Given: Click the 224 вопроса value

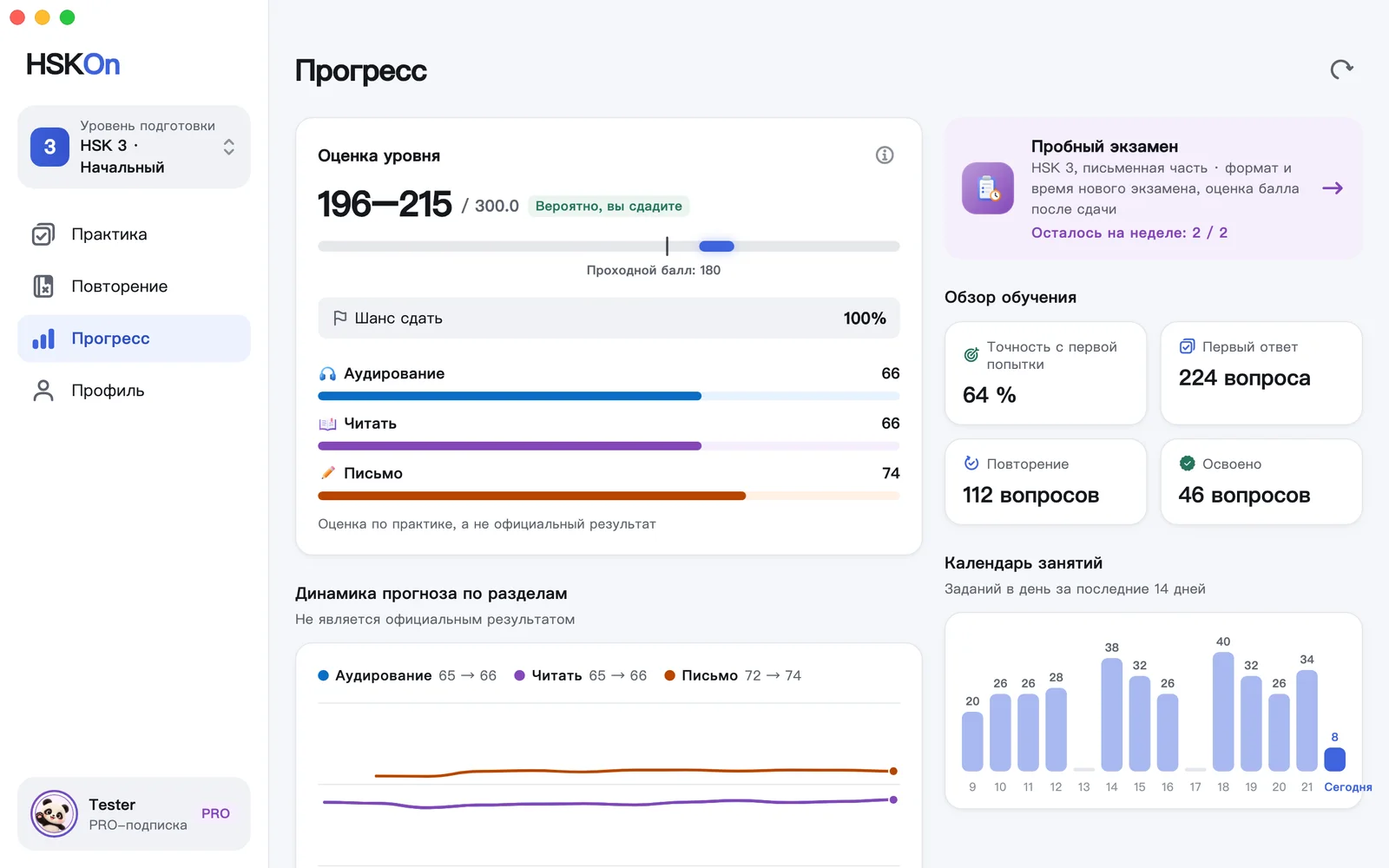Looking at the screenshot, I should coord(1244,378).
